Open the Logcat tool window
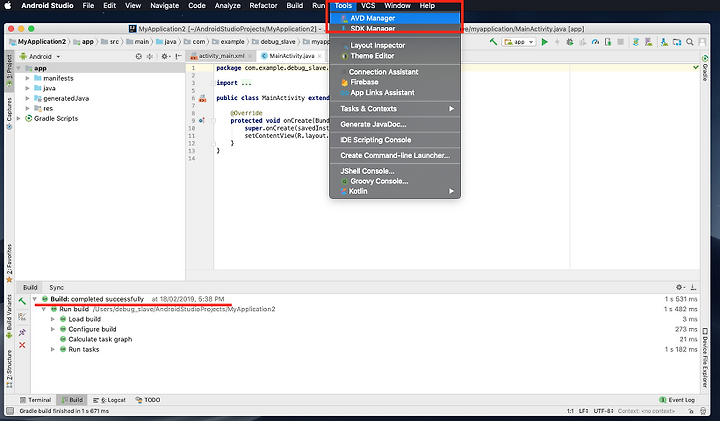The image size is (720, 421). tap(109, 400)
